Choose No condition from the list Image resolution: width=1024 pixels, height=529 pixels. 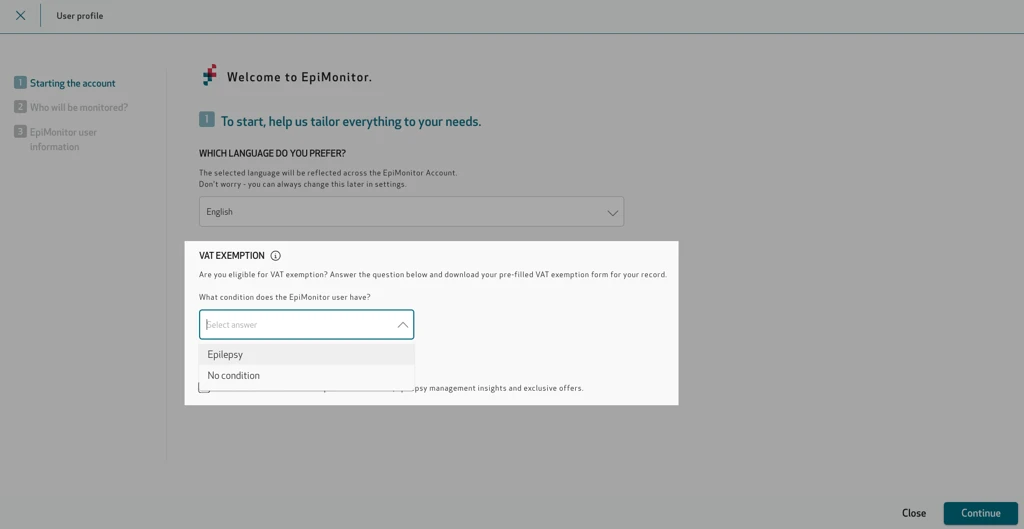pyautogui.click(x=306, y=376)
